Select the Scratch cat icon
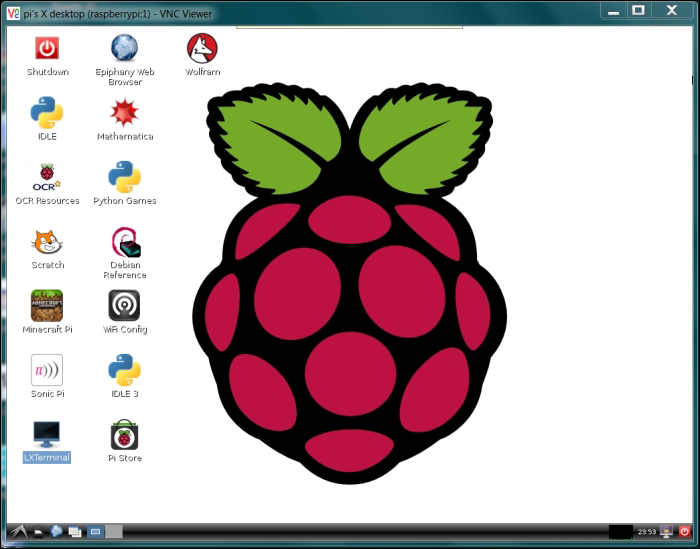The width and height of the screenshot is (700, 549). click(47, 242)
